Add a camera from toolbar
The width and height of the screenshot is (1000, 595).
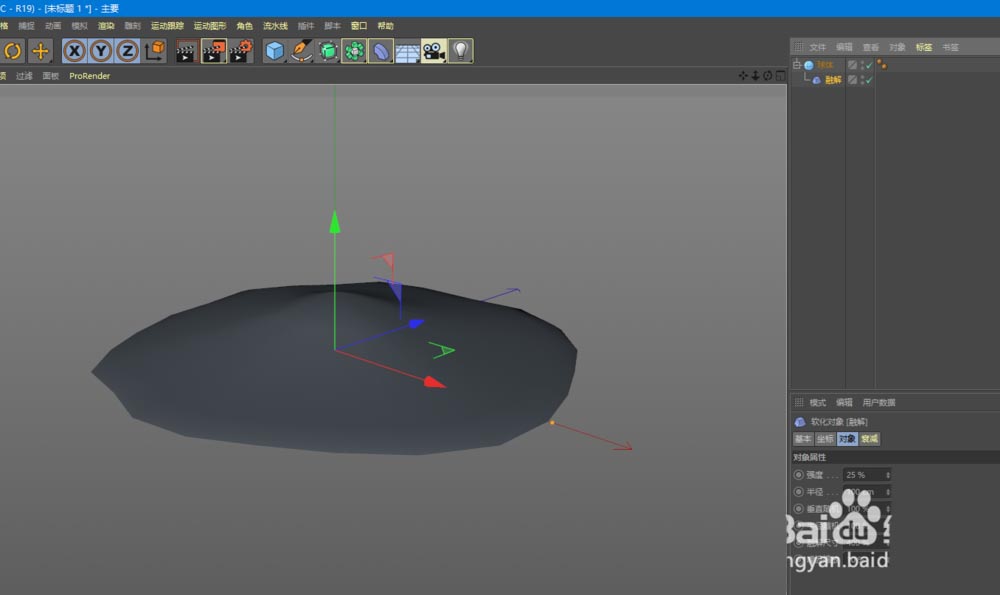(433, 51)
